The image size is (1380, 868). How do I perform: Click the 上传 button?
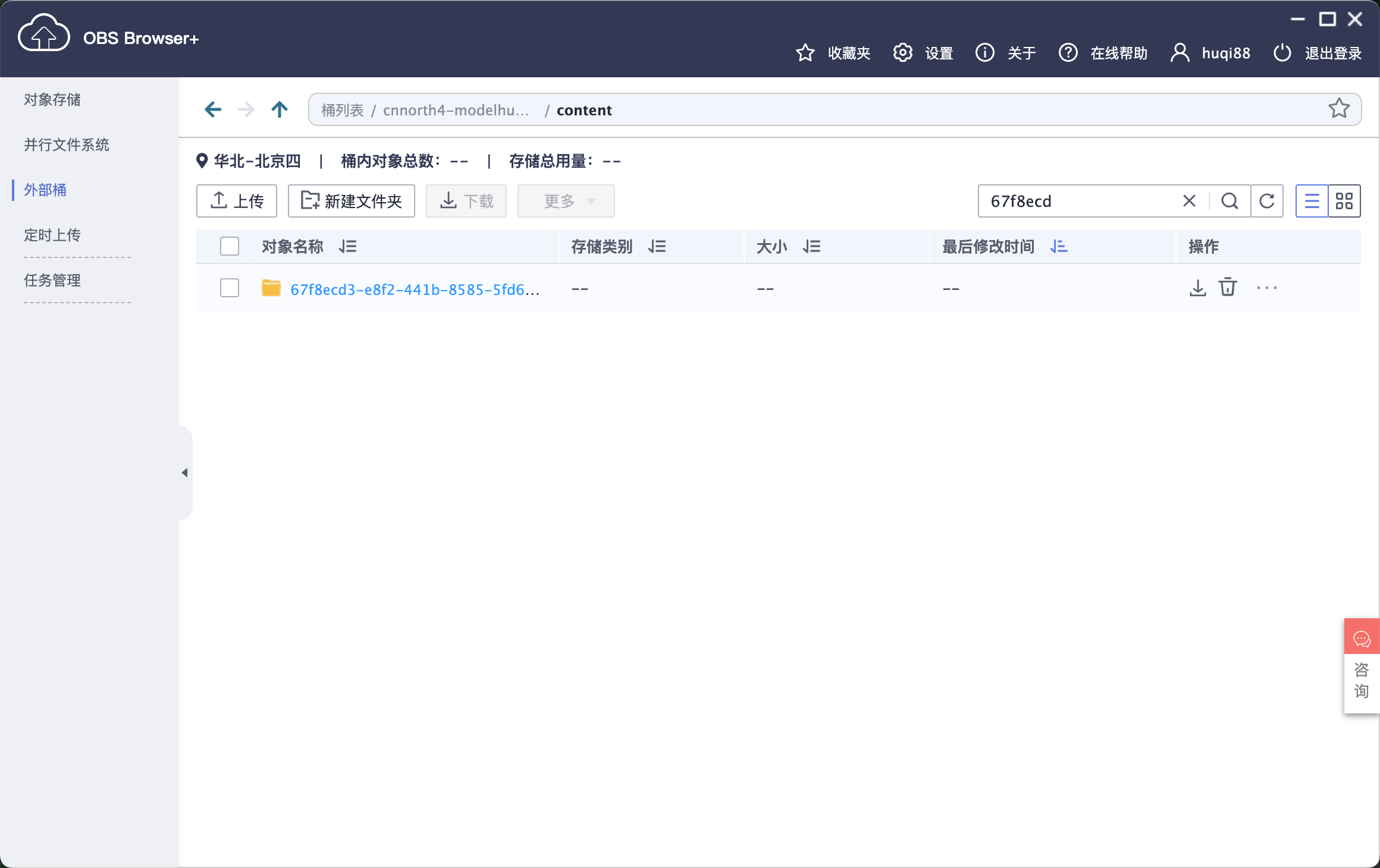[x=237, y=201]
